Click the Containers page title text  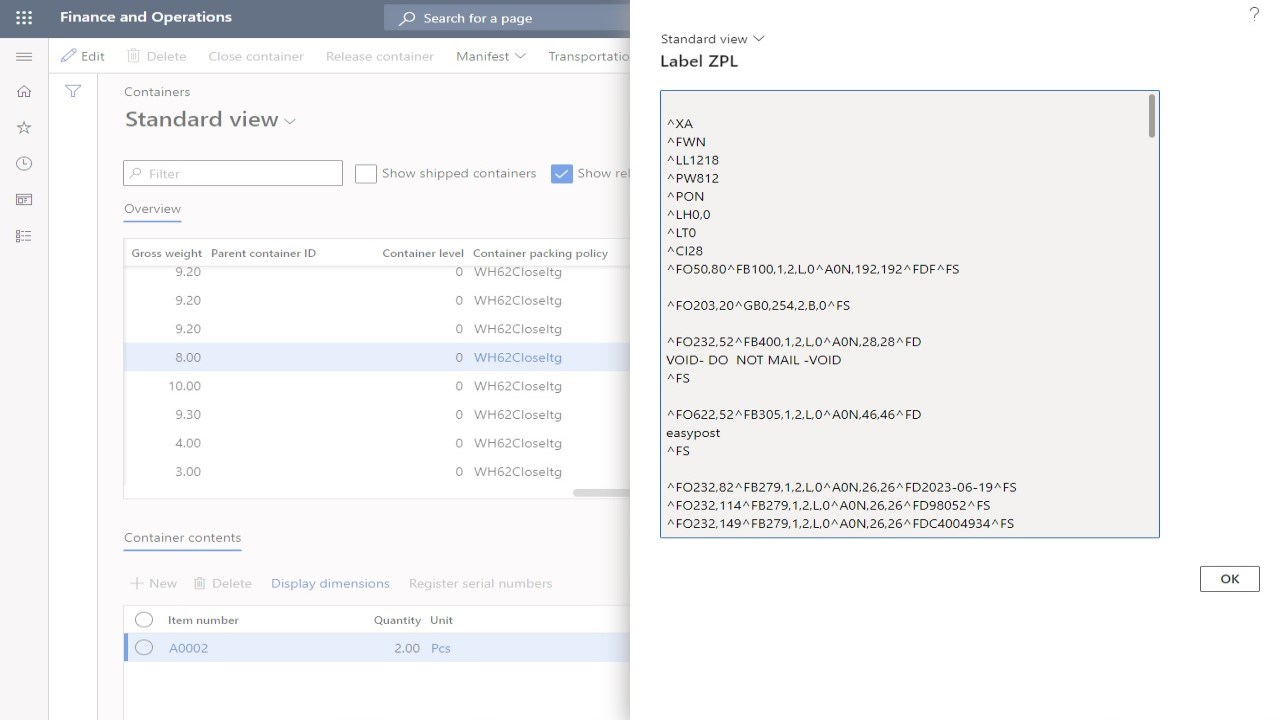coord(157,91)
